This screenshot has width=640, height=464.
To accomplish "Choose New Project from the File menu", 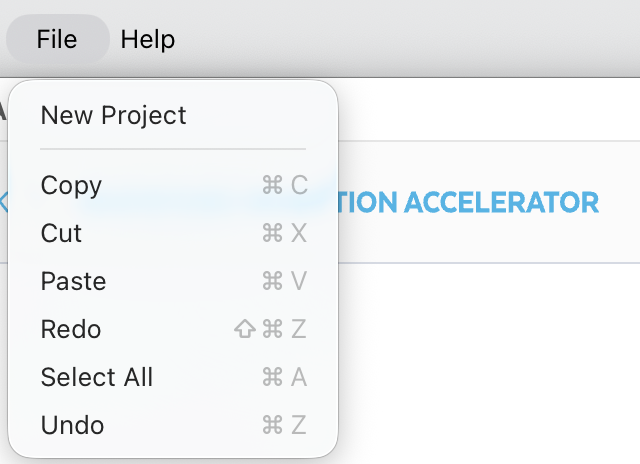I will point(113,115).
